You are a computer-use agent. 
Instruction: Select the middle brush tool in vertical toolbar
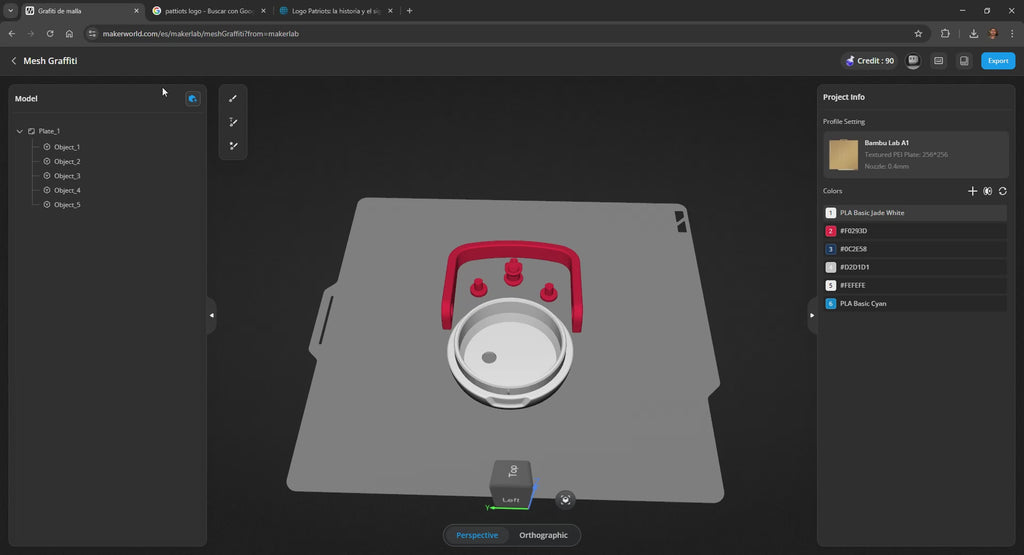[x=233, y=122]
